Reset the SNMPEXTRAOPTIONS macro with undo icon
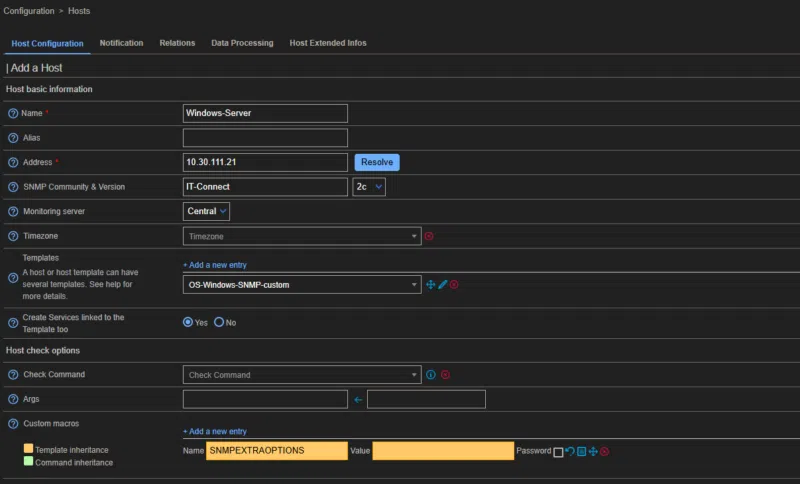 570,452
